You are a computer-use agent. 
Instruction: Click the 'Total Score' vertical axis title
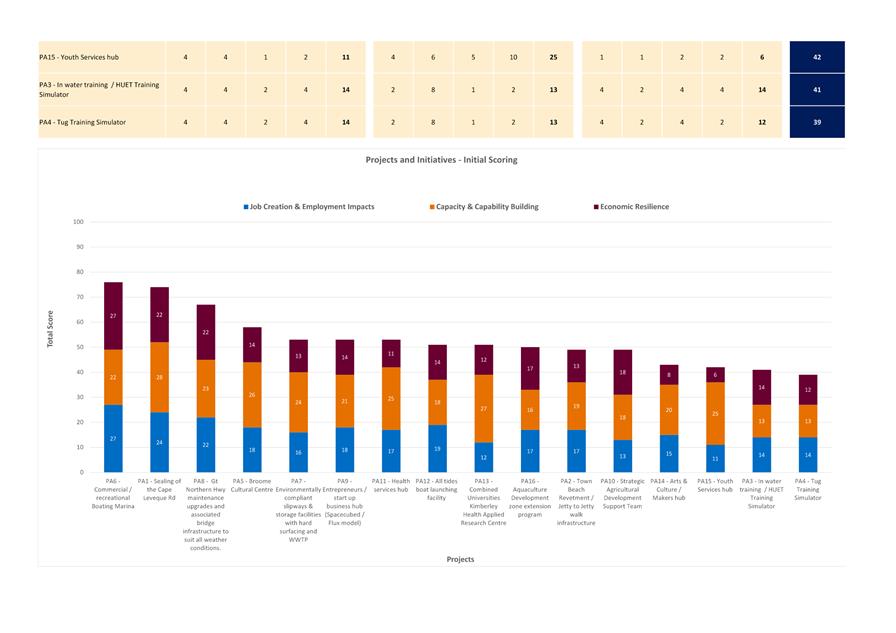[x=51, y=330]
